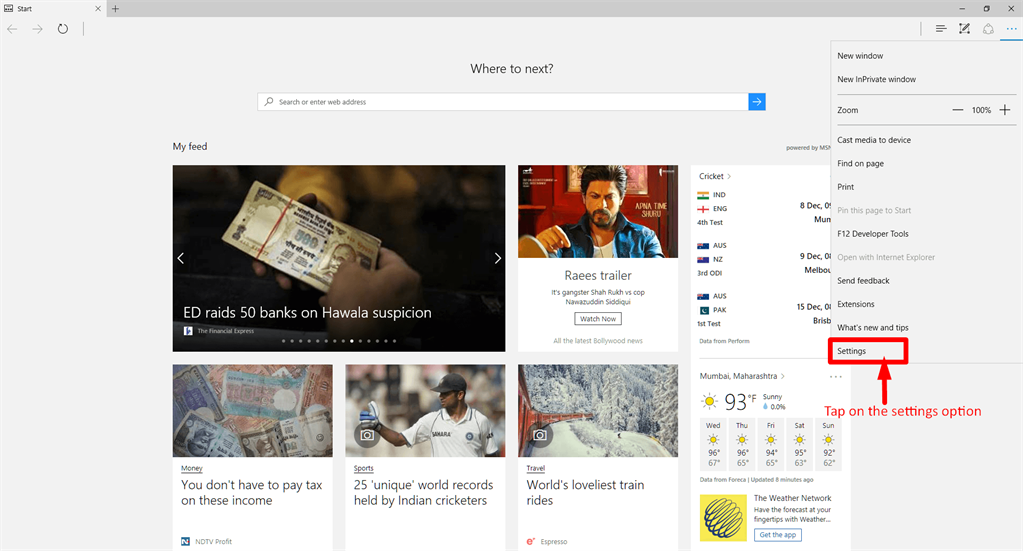The width and height of the screenshot is (1023, 551).
Task: Make a Web Note icon
Action: click(x=964, y=29)
